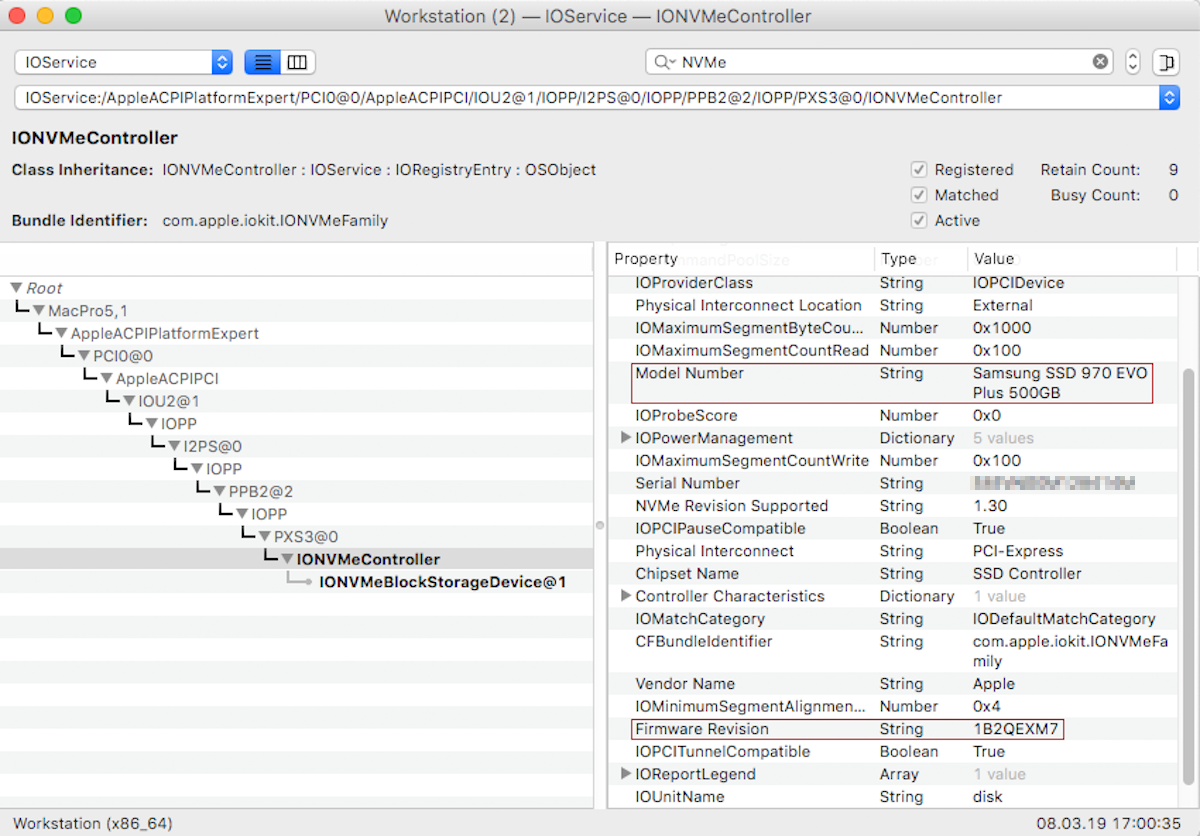Select NVMe Revision Supported row
This screenshot has height=836, width=1200.
pyautogui.click(x=893, y=506)
